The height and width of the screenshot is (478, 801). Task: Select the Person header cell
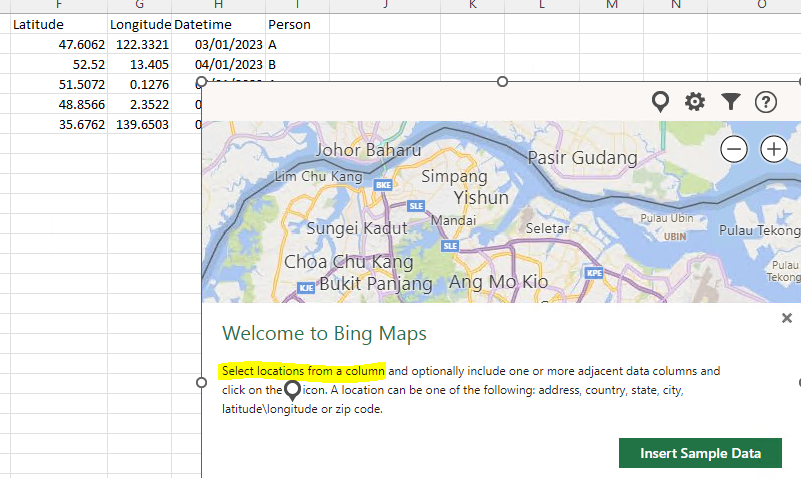pos(297,24)
